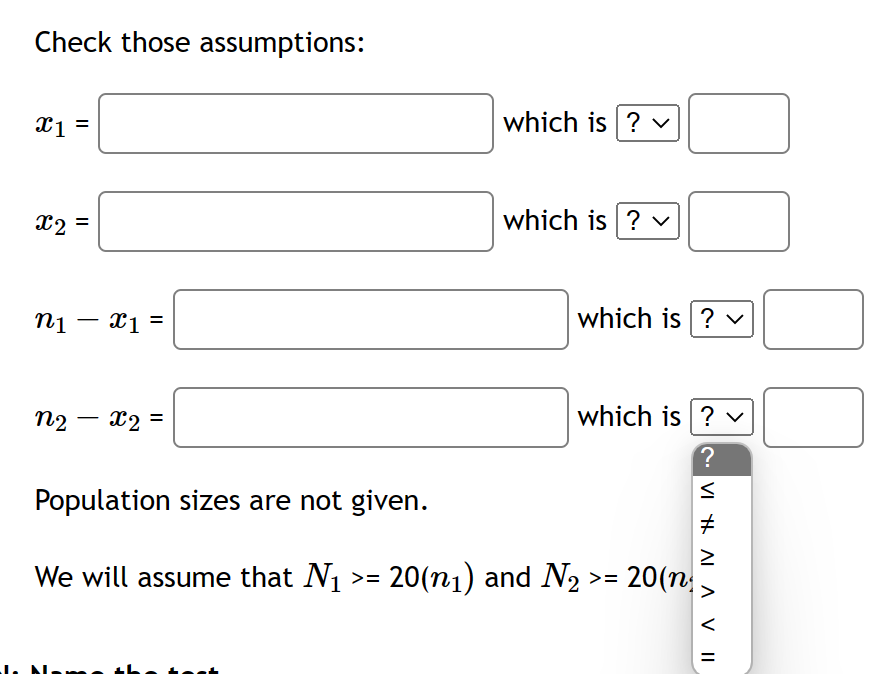
Task: Select the '?' option in open list
Action: coord(722,458)
